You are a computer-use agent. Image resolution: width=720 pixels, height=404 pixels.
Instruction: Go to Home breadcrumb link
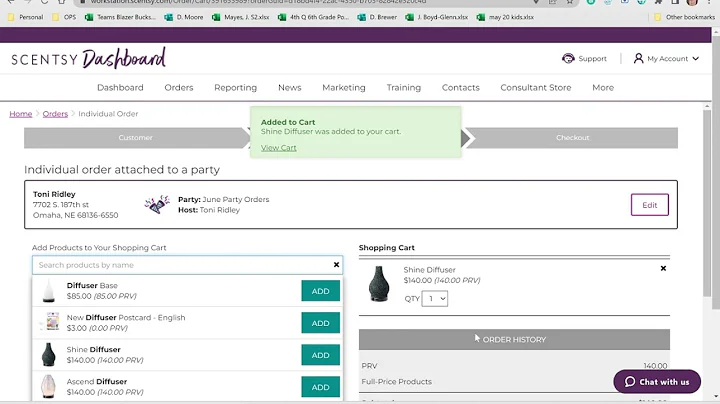21,113
